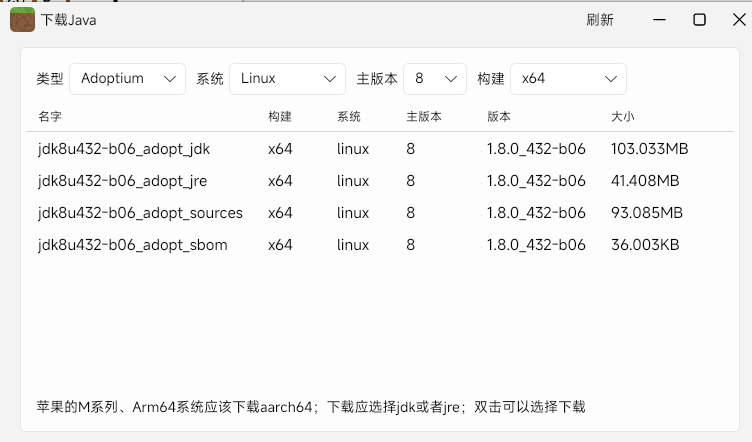Click the 刷新 refresh button
The height and width of the screenshot is (442, 752).
point(600,20)
